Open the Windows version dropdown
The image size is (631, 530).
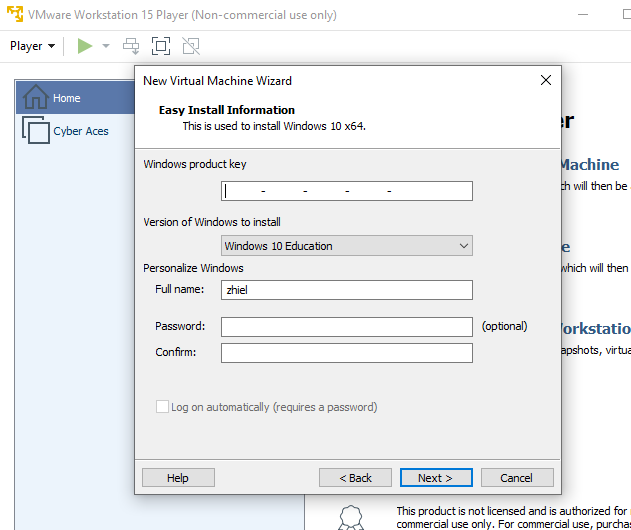pos(346,246)
